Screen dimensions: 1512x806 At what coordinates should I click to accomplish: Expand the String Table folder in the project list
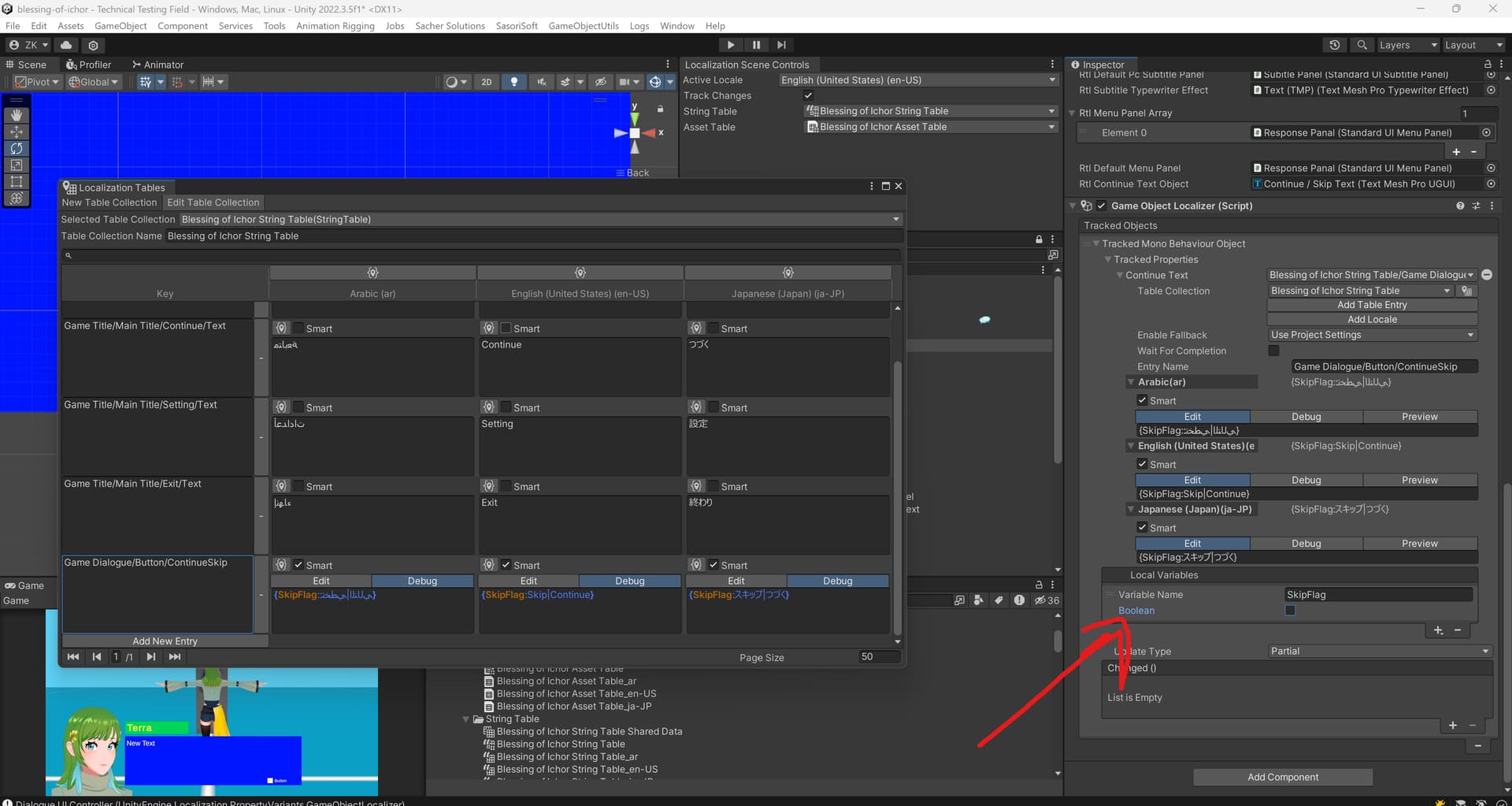466,719
